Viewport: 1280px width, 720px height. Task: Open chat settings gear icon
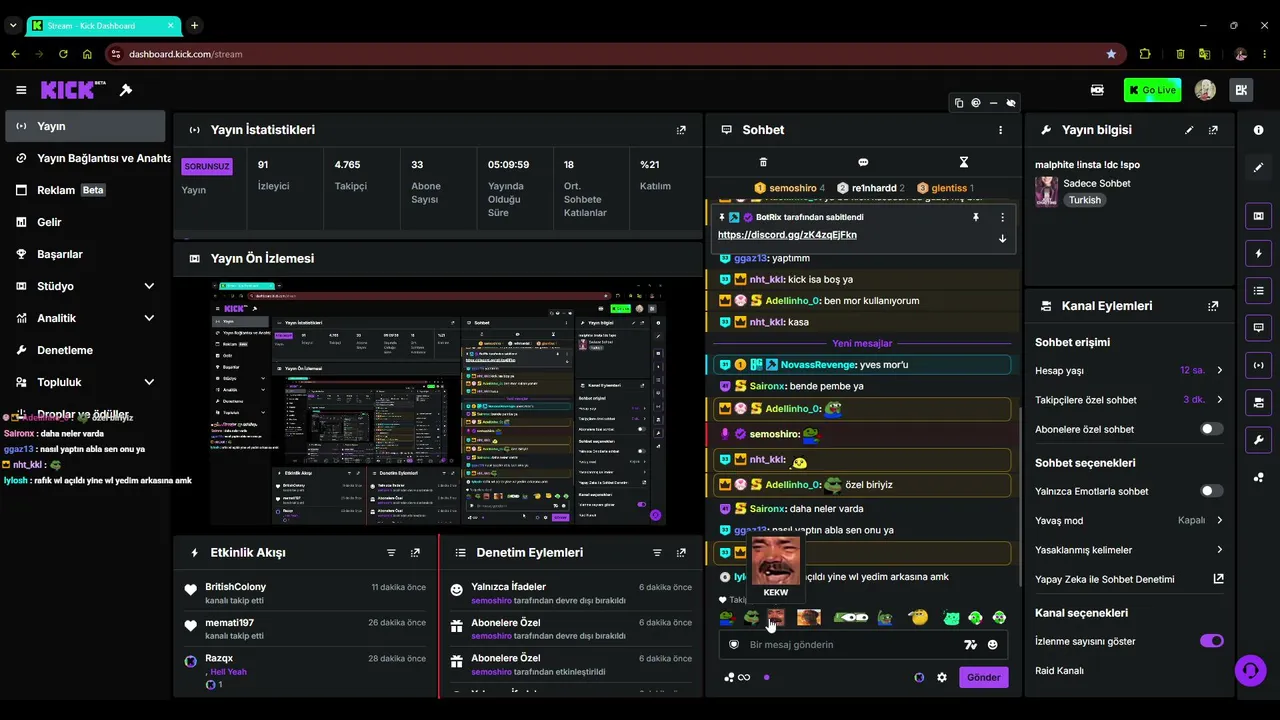941,677
